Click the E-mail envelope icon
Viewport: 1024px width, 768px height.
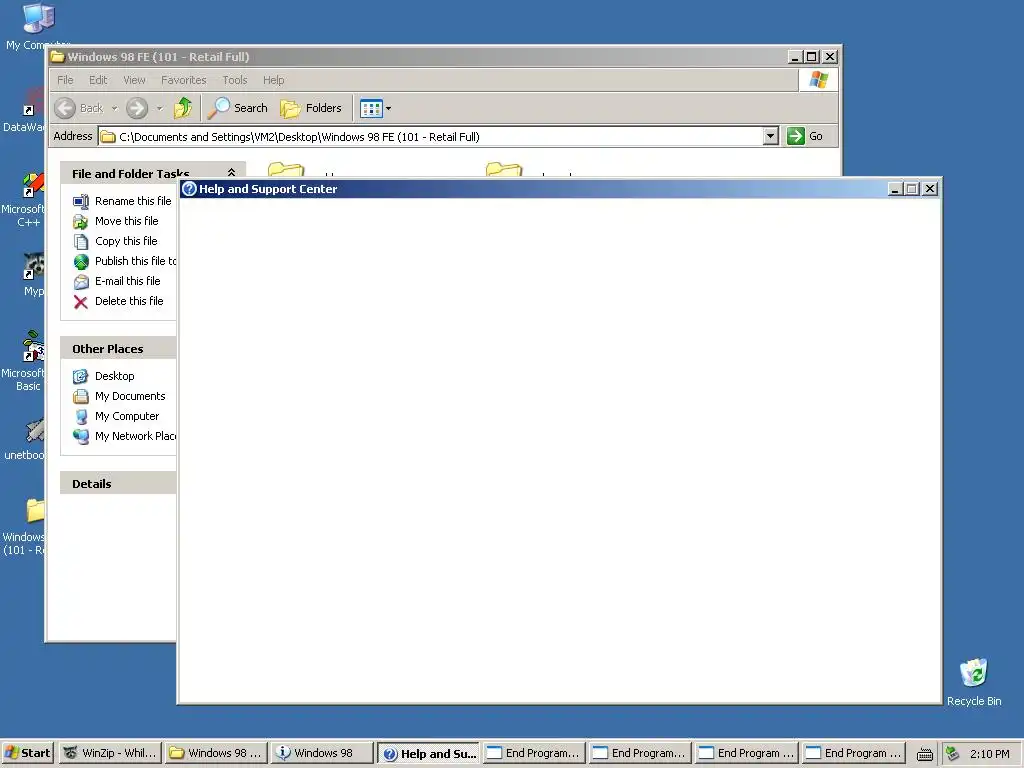coord(80,281)
